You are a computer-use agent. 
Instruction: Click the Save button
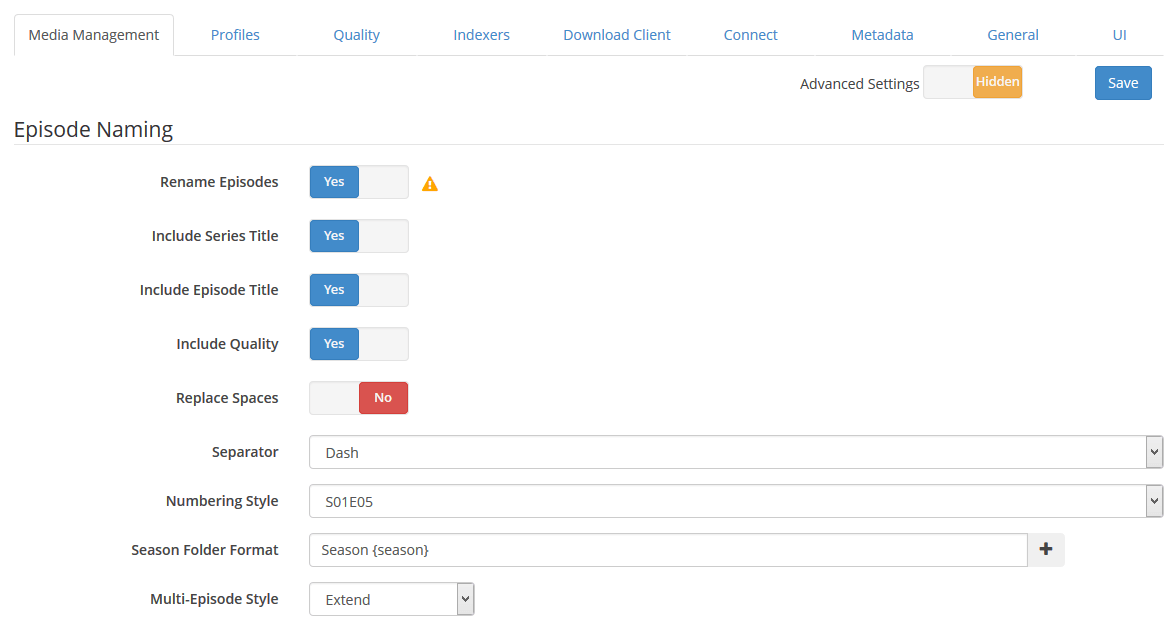click(x=1123, y=83)
